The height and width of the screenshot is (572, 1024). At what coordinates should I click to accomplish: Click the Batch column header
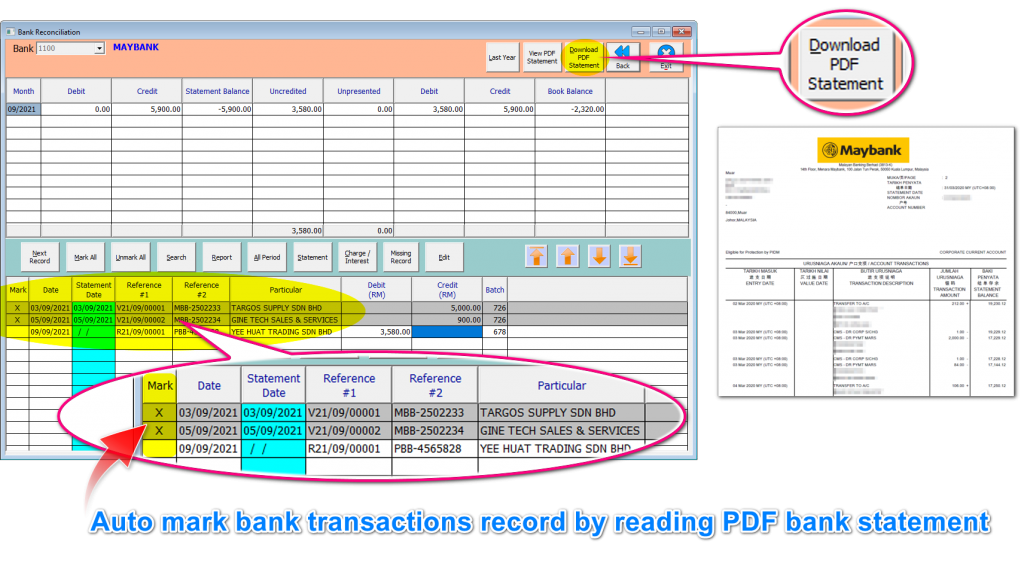pyautogui.click(x=494, y=290)
